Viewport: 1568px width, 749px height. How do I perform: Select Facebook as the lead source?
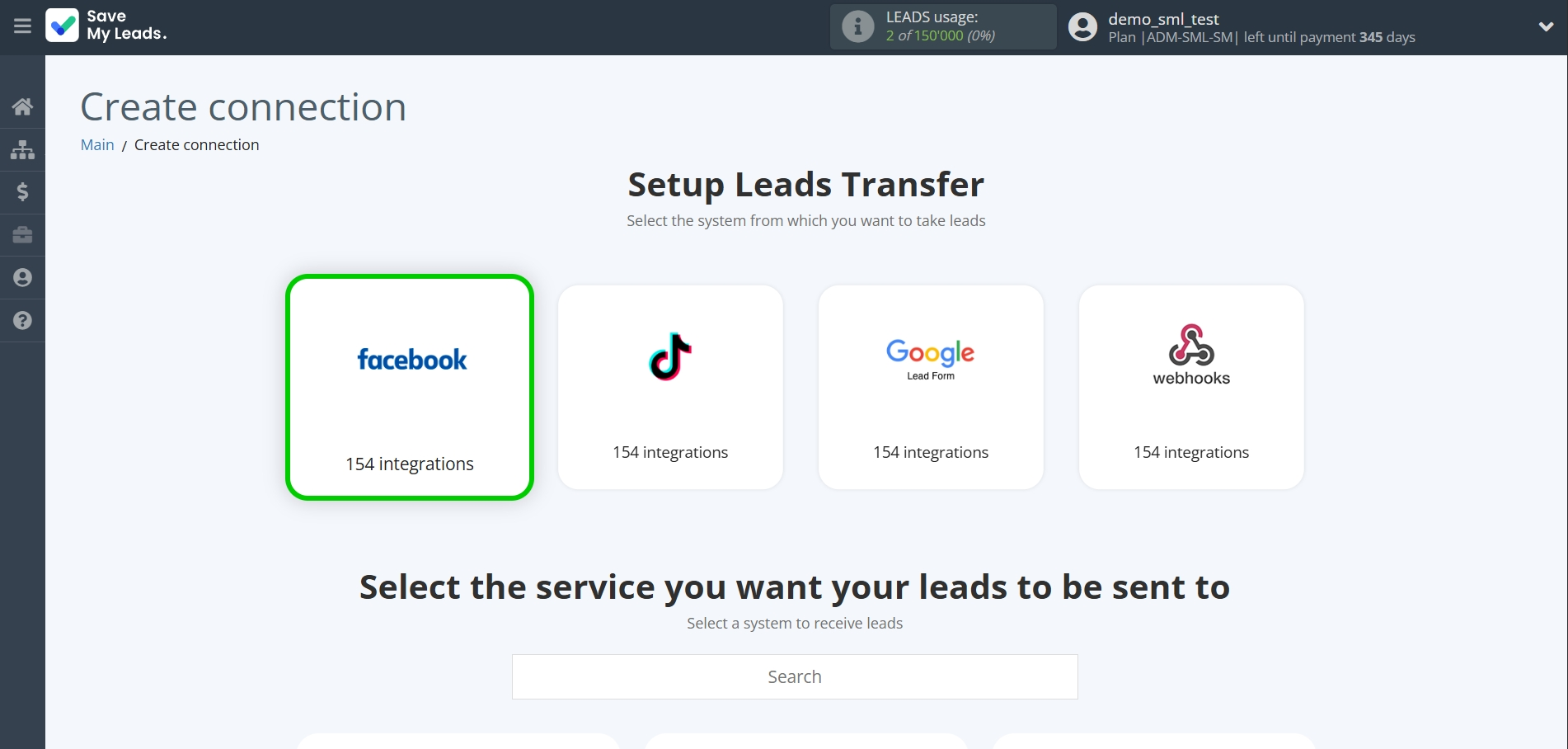pyautogui.click(x=410, y=388)
